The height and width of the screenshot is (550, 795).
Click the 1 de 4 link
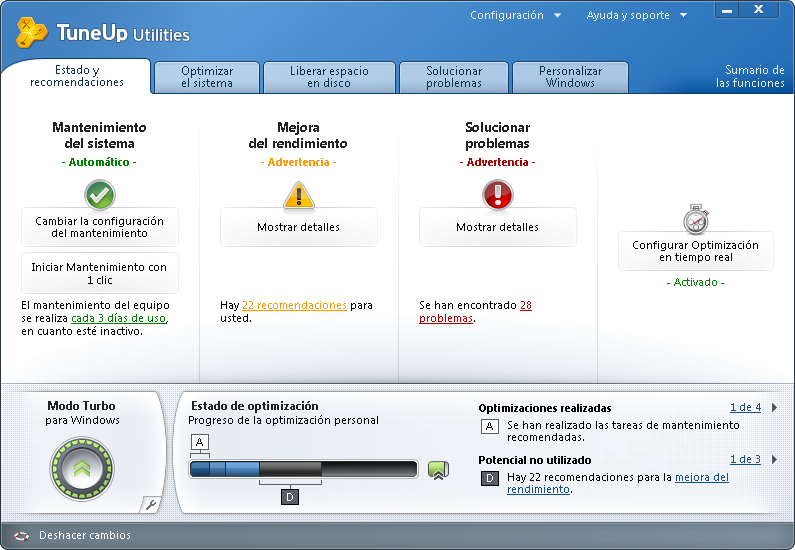pos(745,407)
